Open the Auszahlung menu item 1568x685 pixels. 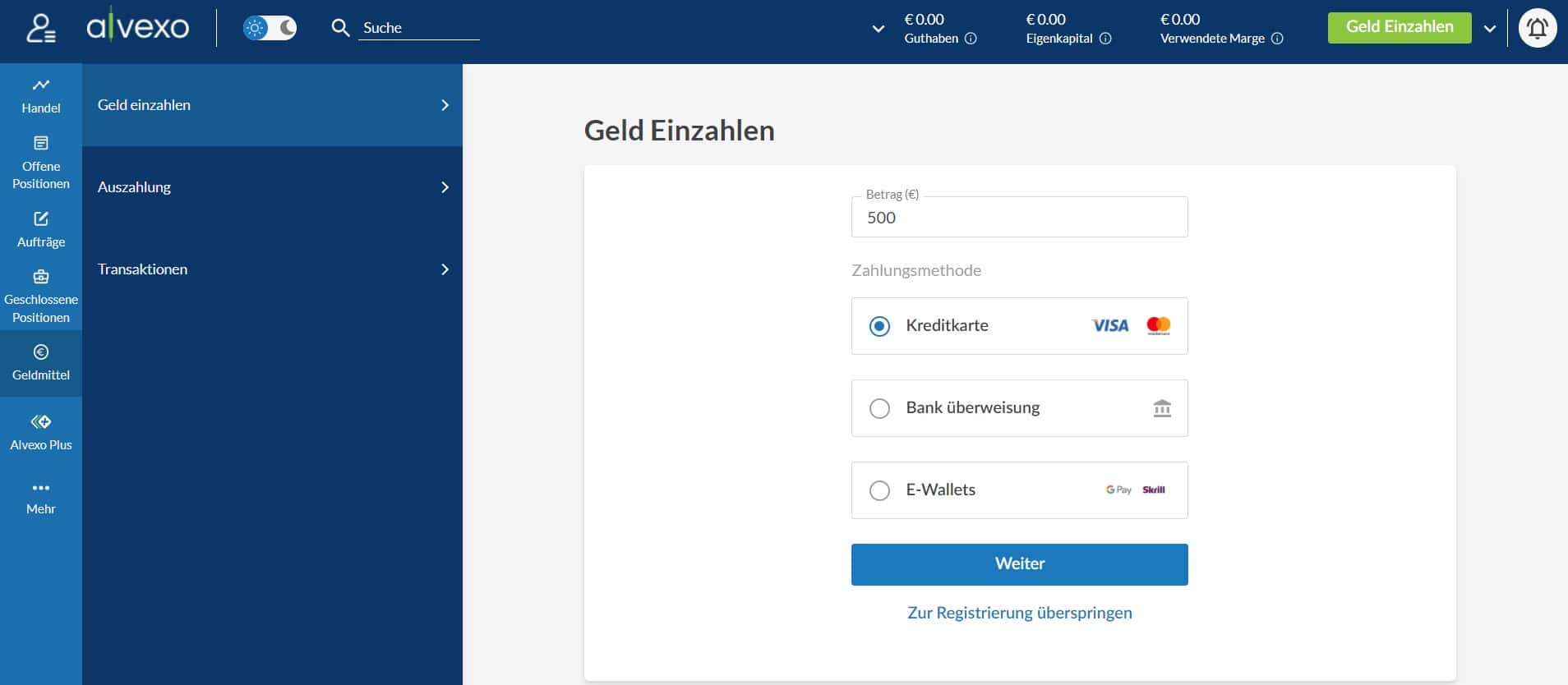272,187
